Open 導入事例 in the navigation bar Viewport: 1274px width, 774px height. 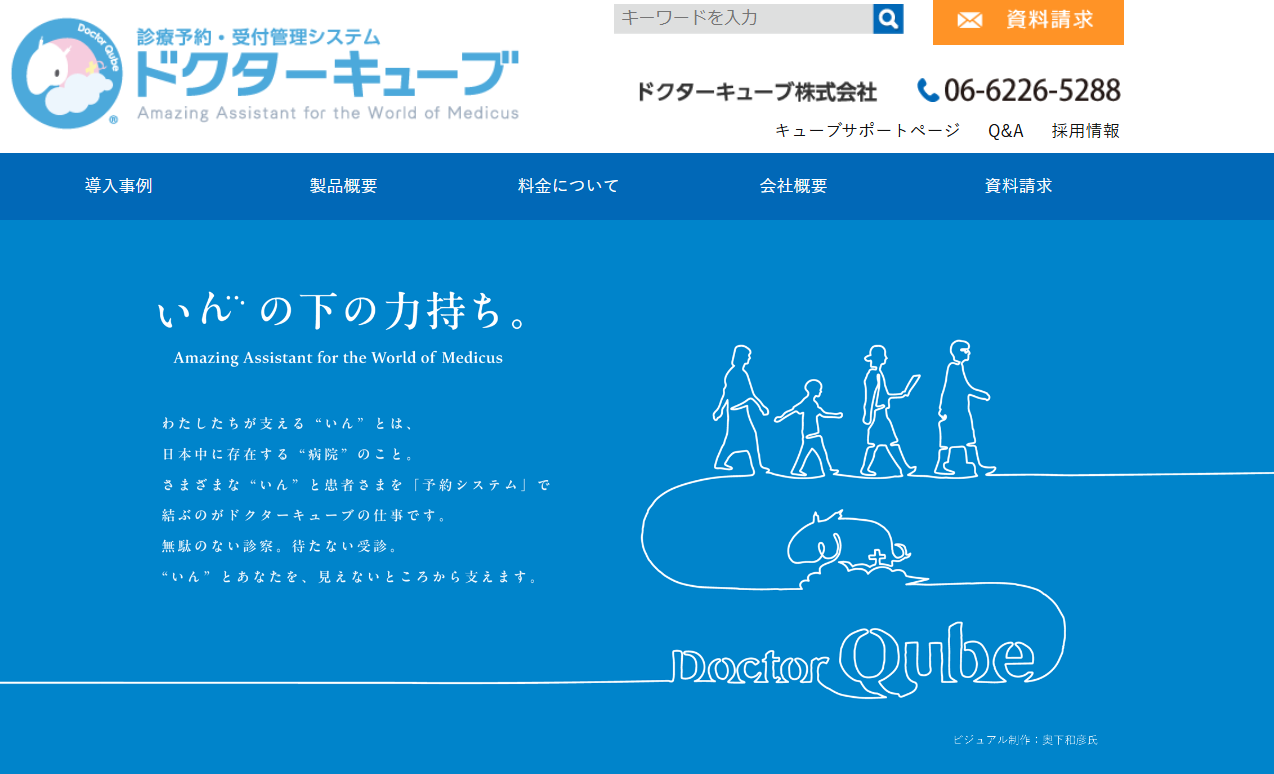(119, 186)
